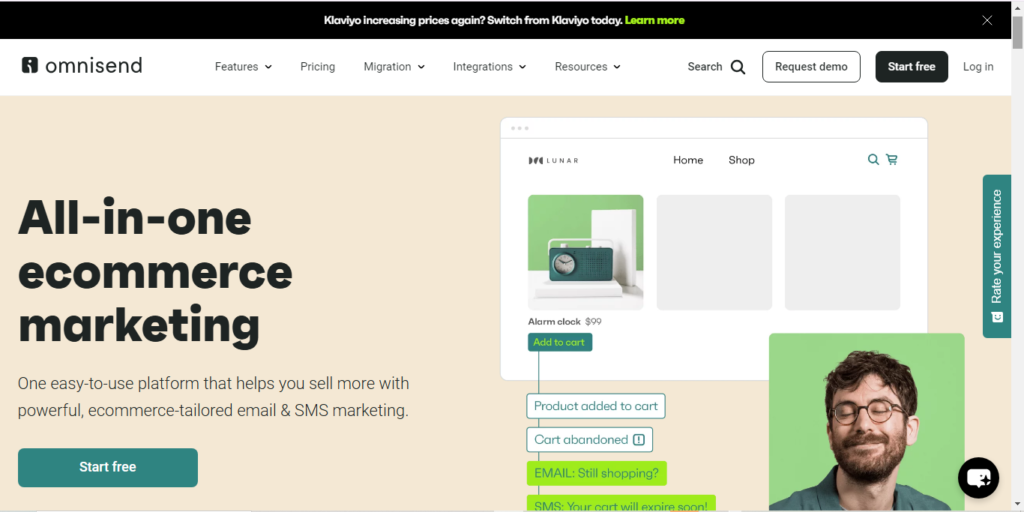Select Shop in the Lunar mockup
This screenshot has height=512, width=1024.
(x=741, y=160)
